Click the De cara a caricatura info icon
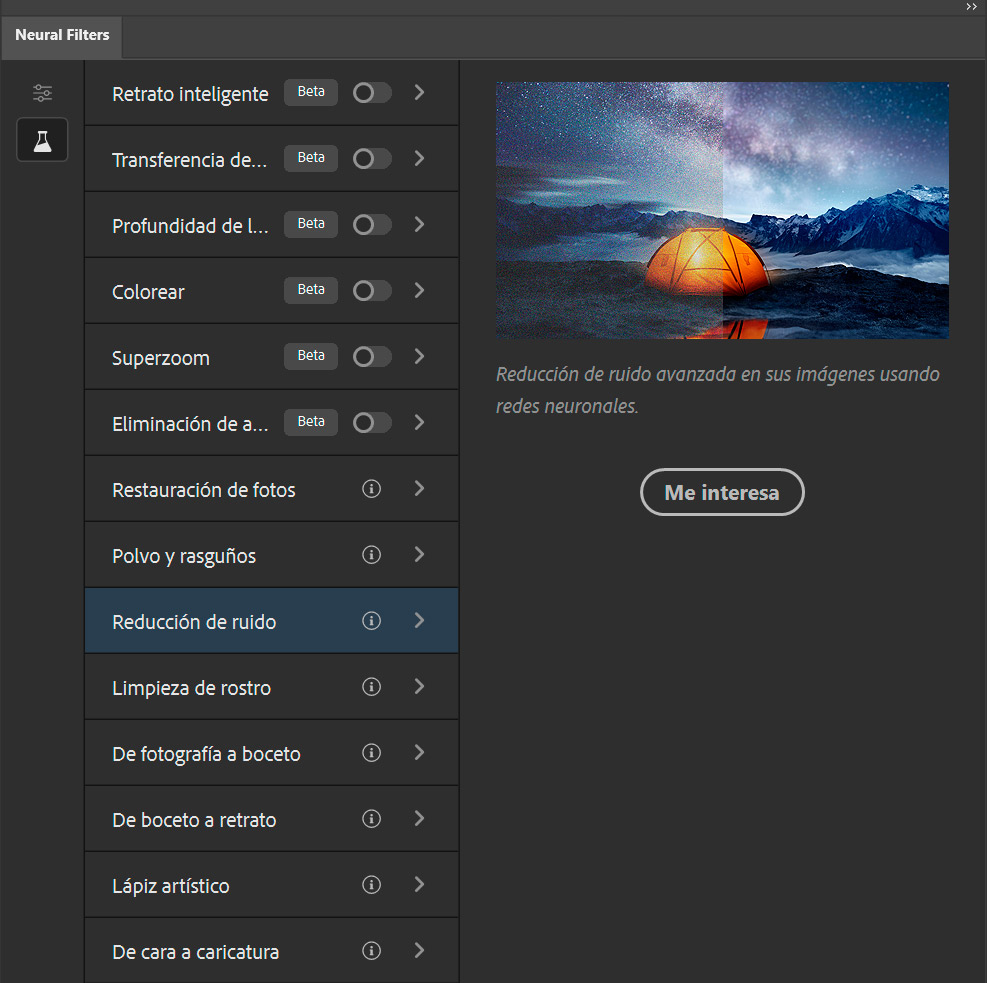 tap(371, 951)
